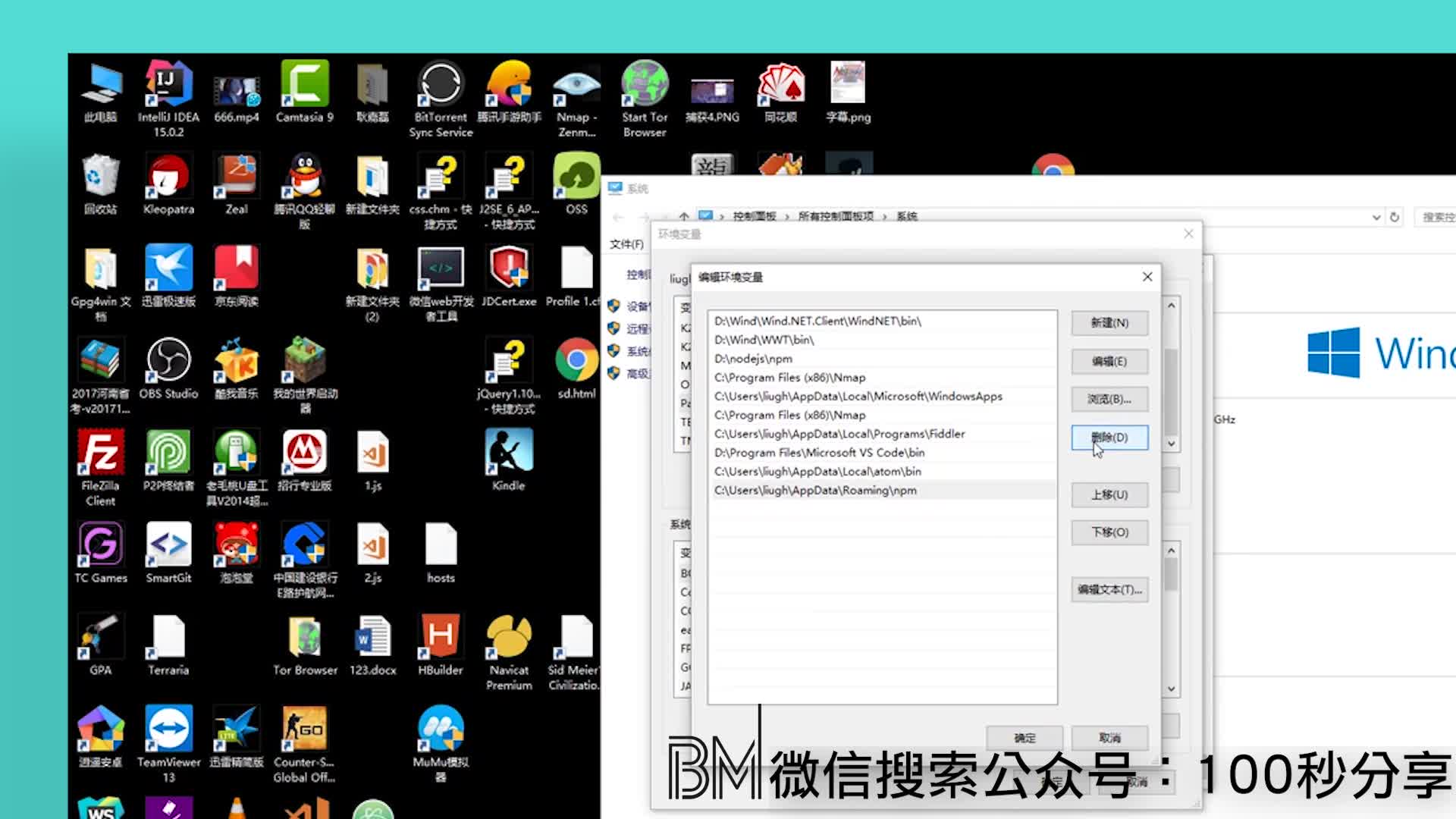
Task: Expand the address bar history dropdown
Action: click(1376, 218)
